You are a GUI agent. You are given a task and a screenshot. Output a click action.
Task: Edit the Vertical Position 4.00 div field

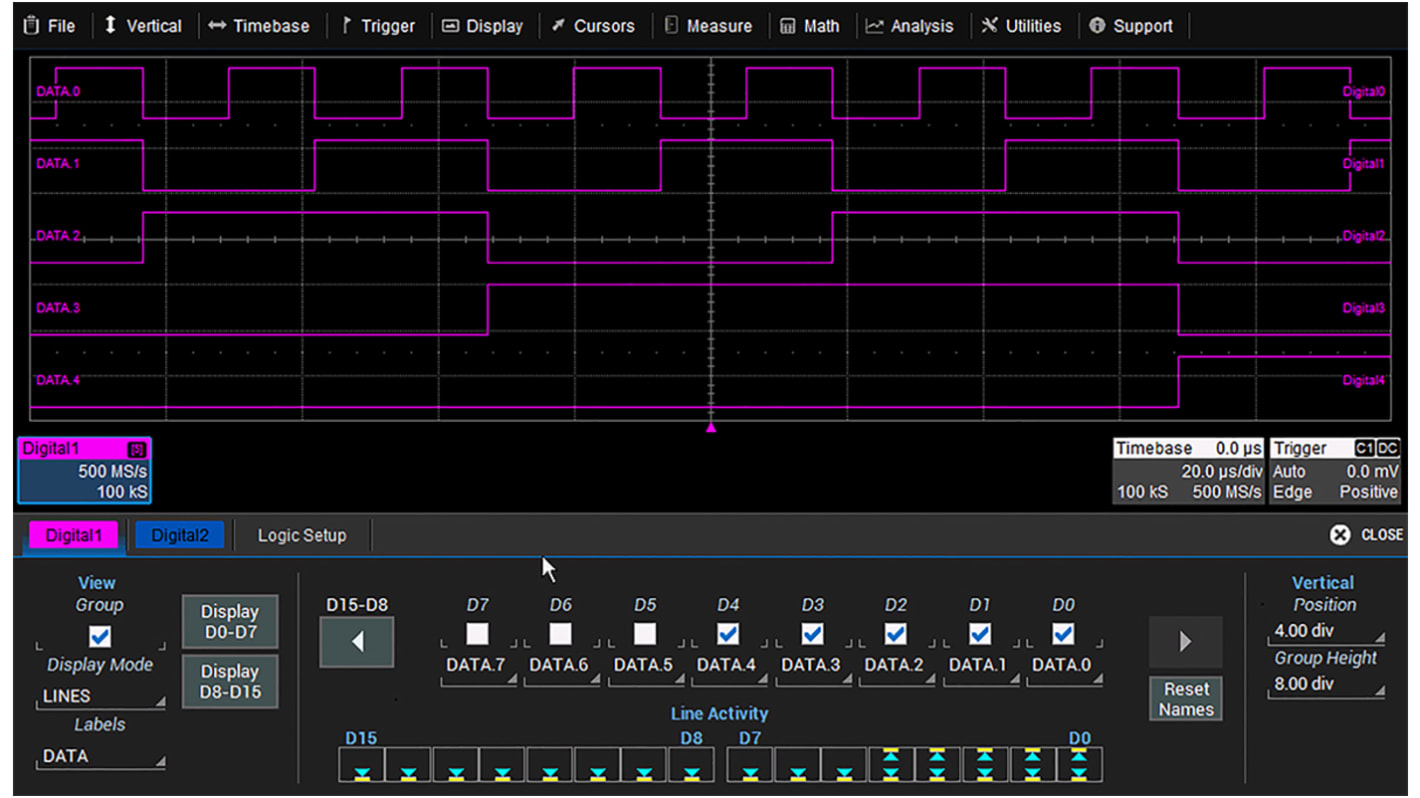click(x=1326, y=631)
